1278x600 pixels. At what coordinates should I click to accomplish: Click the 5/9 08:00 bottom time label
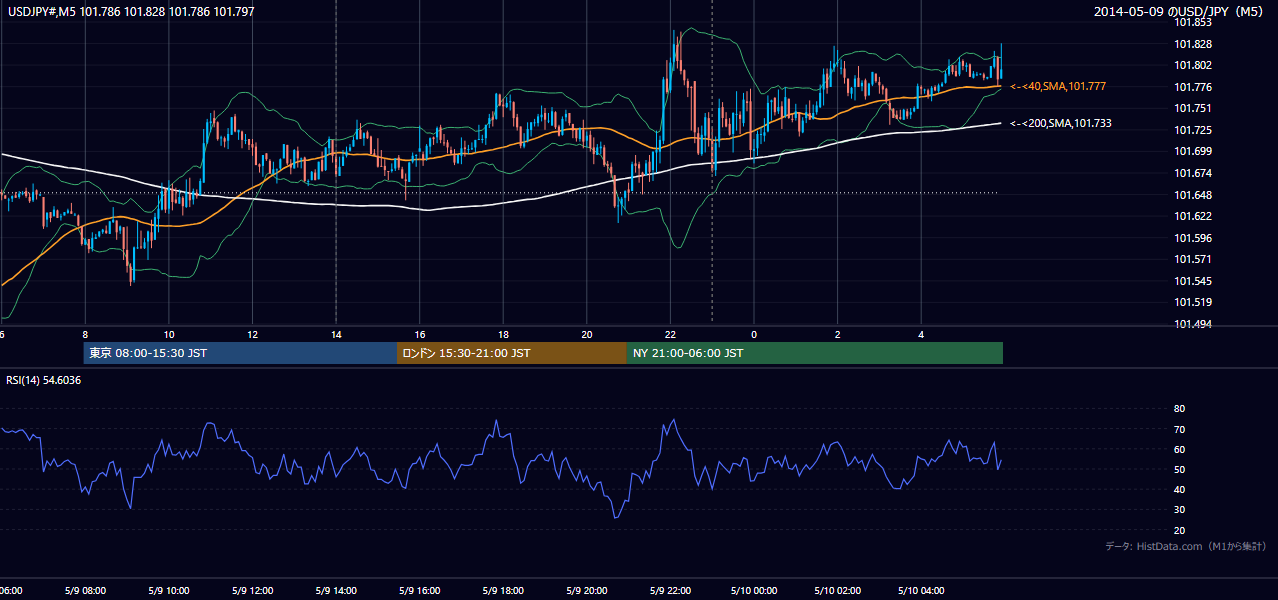click(85, 591)
